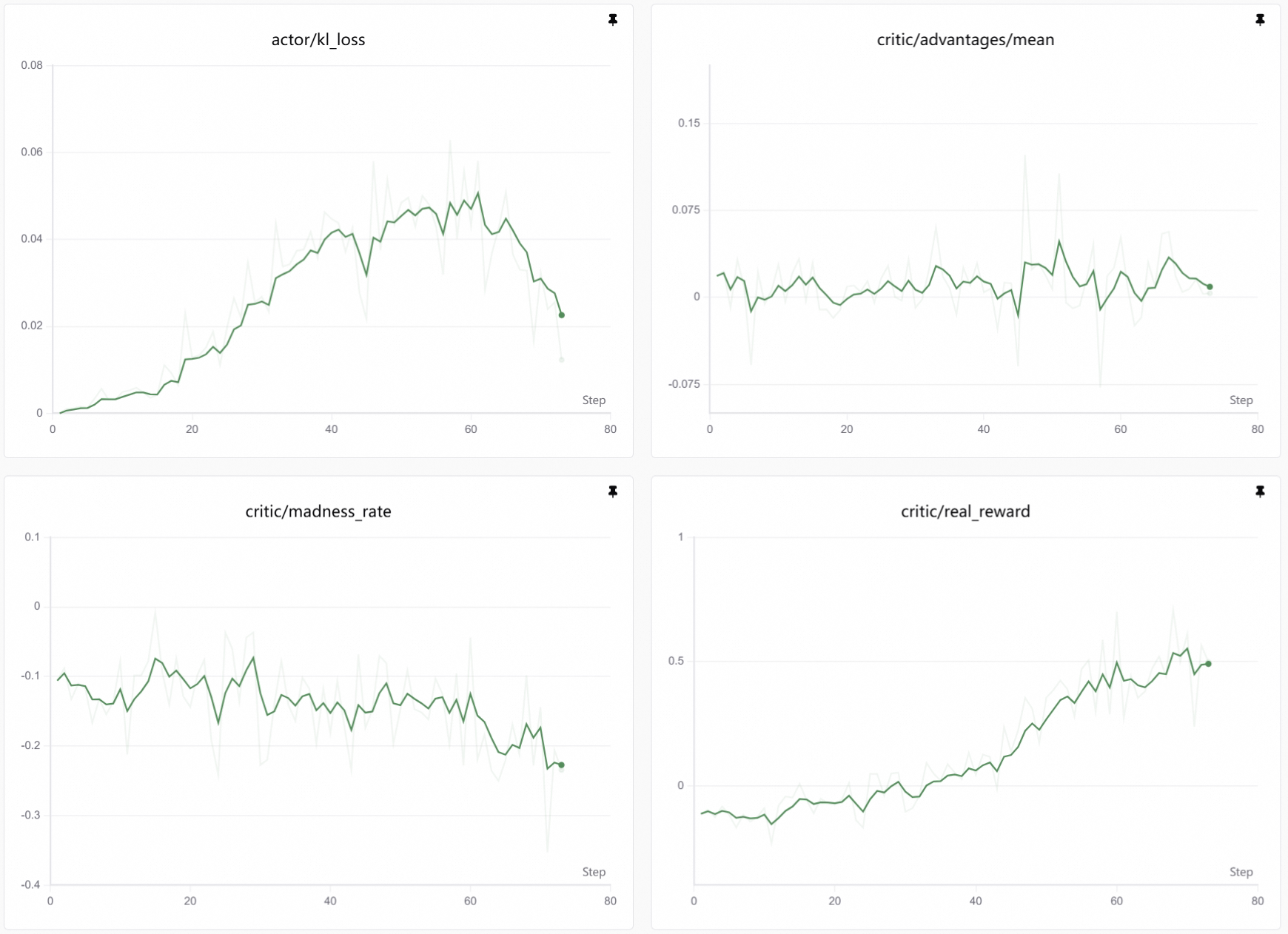Select the last data point in critic/advantages/mean
This screenshot has width=1288, height=934.
click(1210, 287)
